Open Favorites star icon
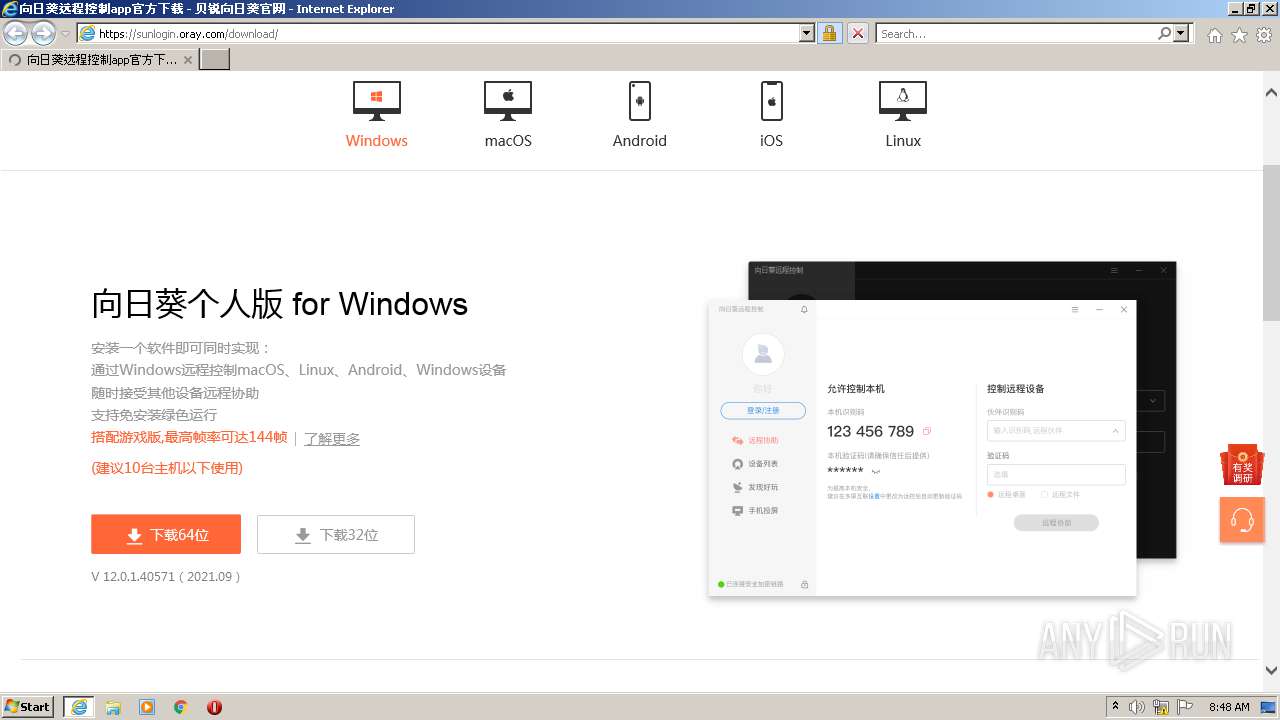The height and width of the screenshot is (720, 1280). [1239, 35]
